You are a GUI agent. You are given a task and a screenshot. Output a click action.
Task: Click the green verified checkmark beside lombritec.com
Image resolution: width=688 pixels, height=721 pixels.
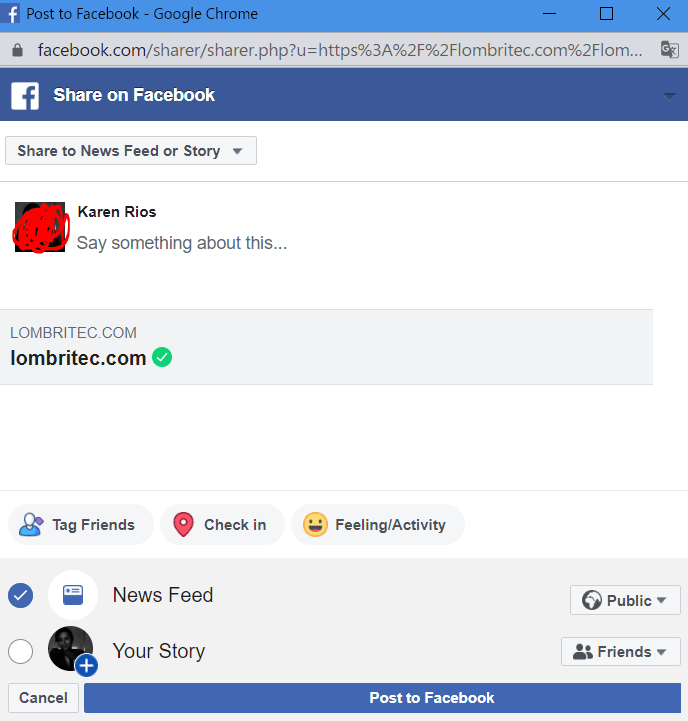[162, 357]
